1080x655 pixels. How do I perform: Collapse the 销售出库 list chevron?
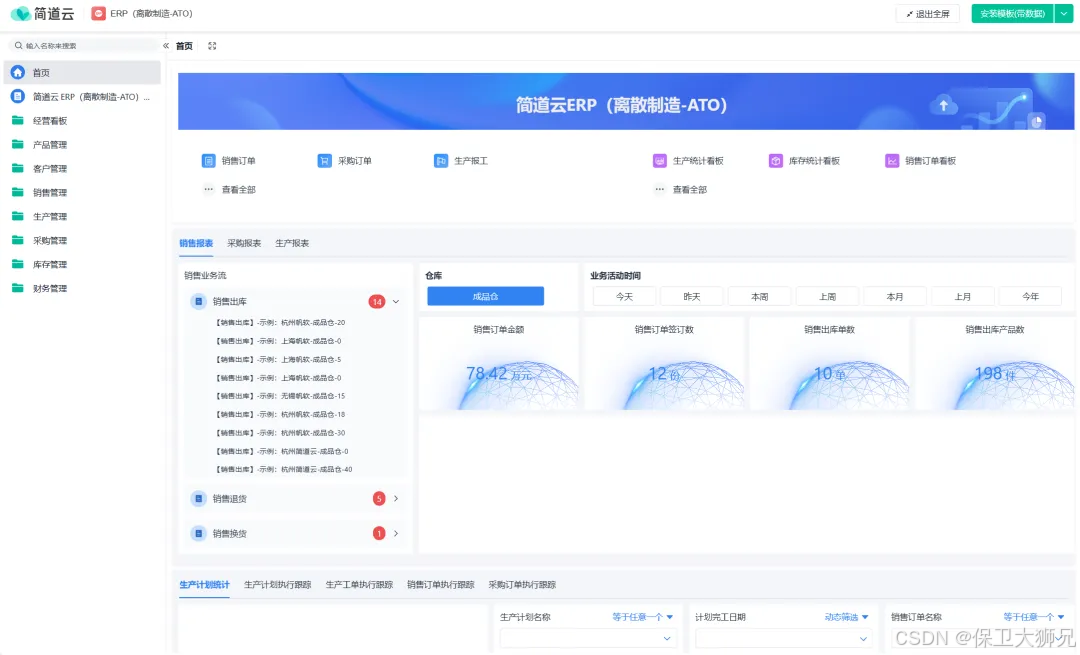396,301
